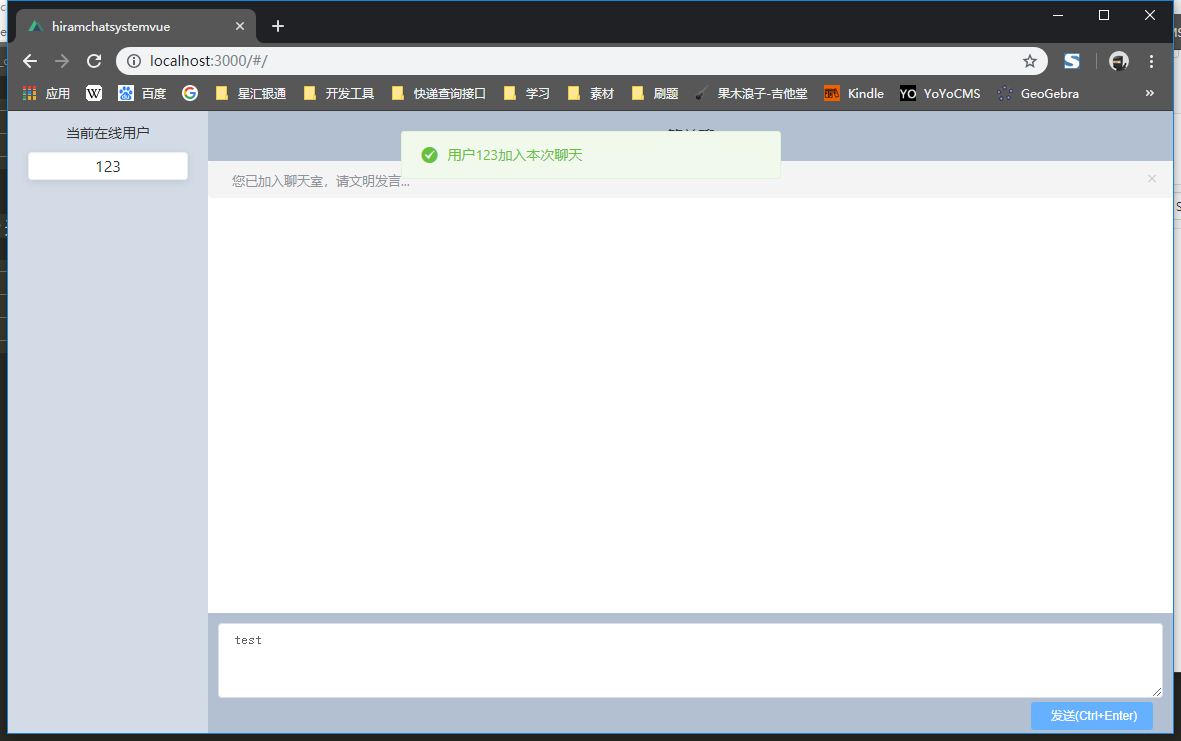Open the 素材 bookmark folder
Viewport: 1181px width, 741px height.
[590, 93]
